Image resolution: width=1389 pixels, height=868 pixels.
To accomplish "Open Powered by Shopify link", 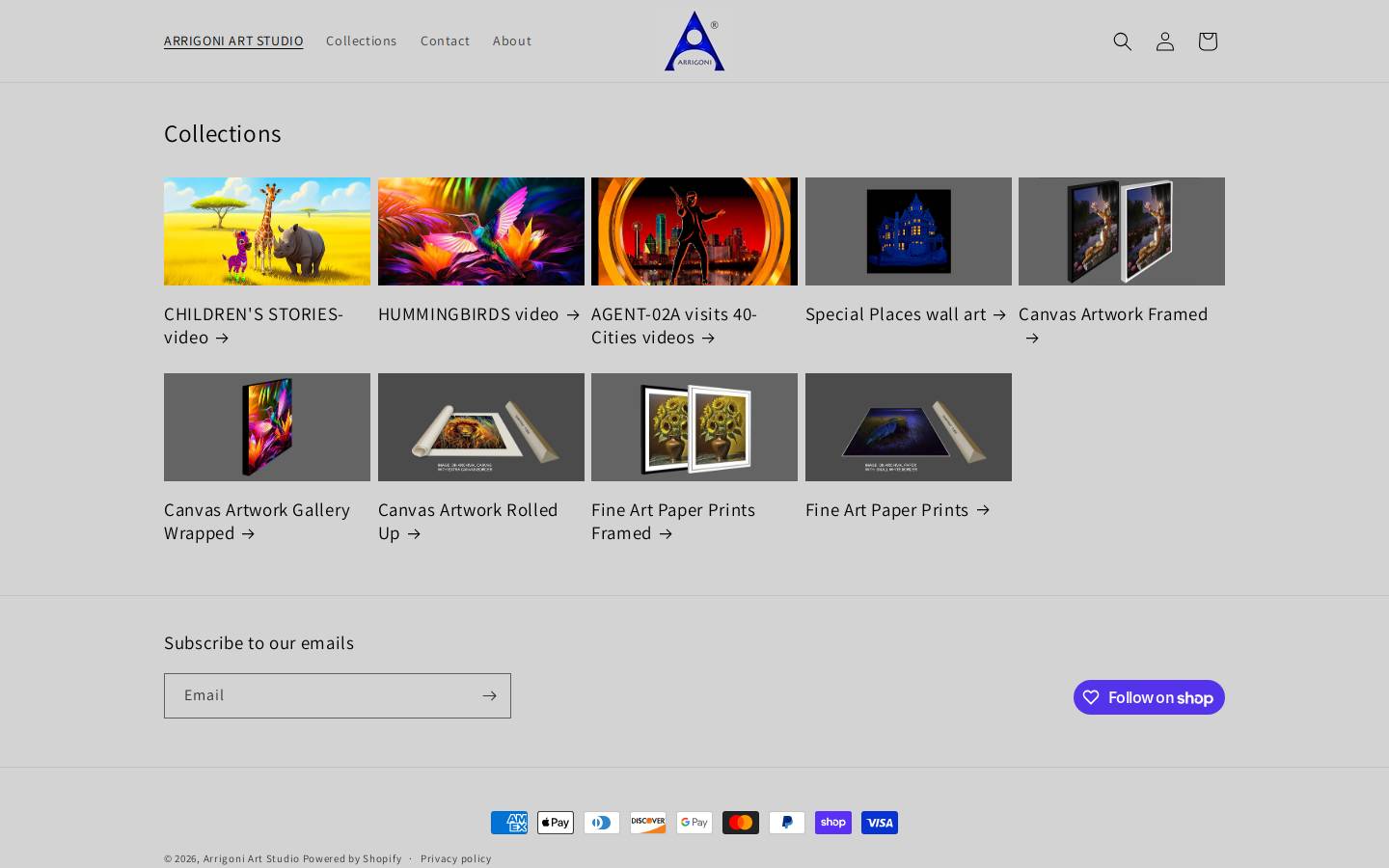I will 352,858.
